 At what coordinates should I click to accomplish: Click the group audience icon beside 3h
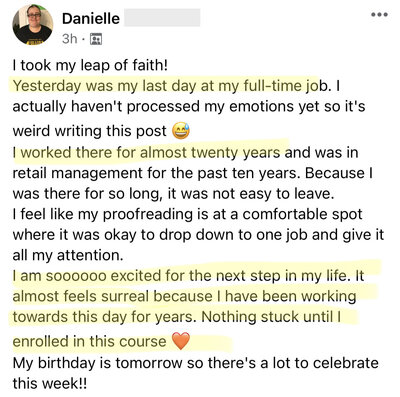tap(96, 39)
